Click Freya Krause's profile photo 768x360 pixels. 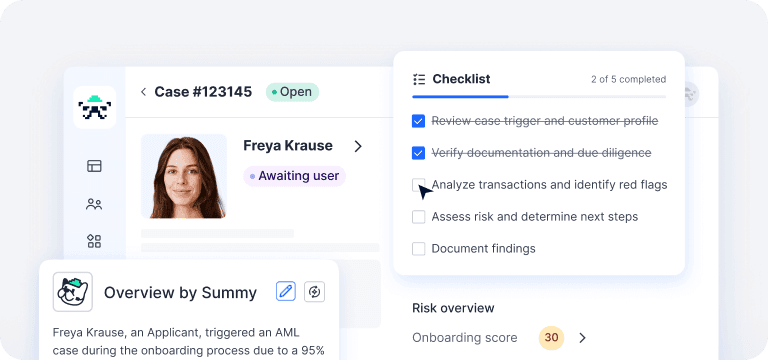coord(184,176)
